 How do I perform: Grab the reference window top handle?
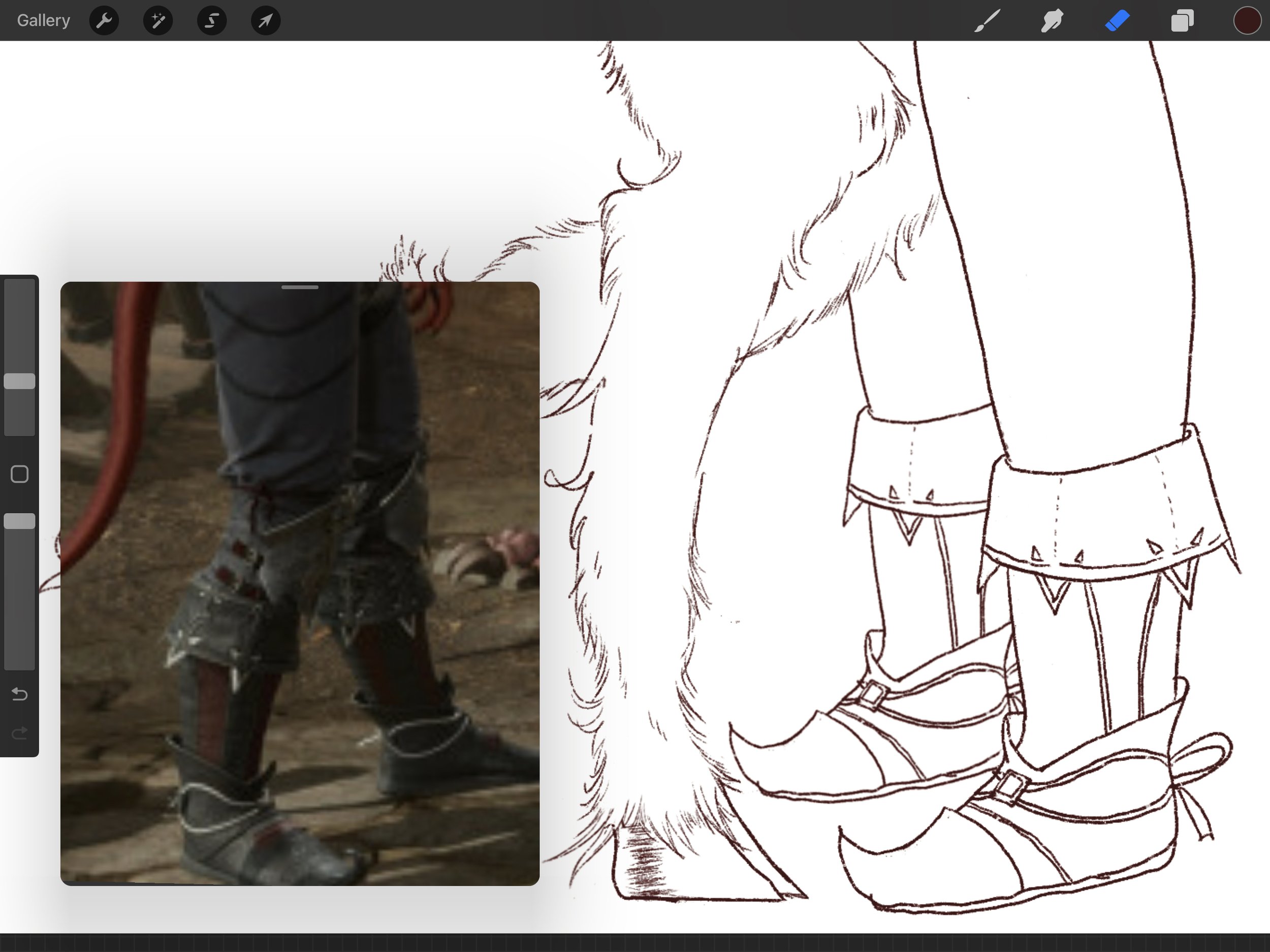(x=300, y=287)
